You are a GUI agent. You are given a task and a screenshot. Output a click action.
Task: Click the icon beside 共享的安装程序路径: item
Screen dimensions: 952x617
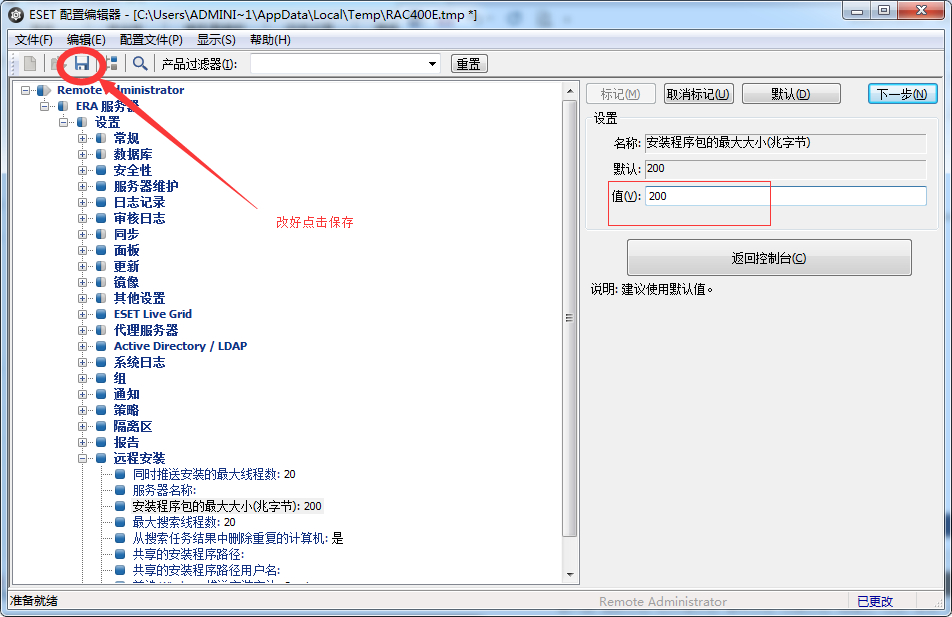[120, 554]
